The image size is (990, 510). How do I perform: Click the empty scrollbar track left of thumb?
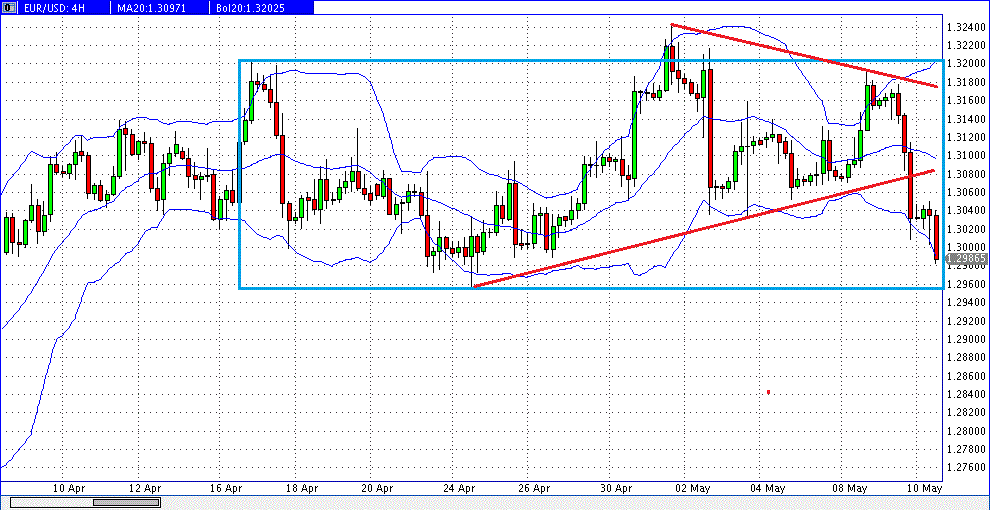click(x=52, y=502)
